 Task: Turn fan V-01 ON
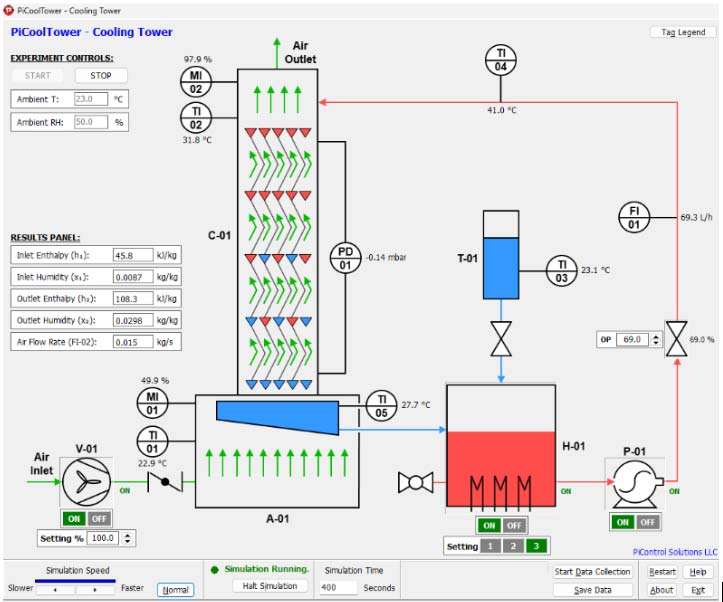(74, 519)
